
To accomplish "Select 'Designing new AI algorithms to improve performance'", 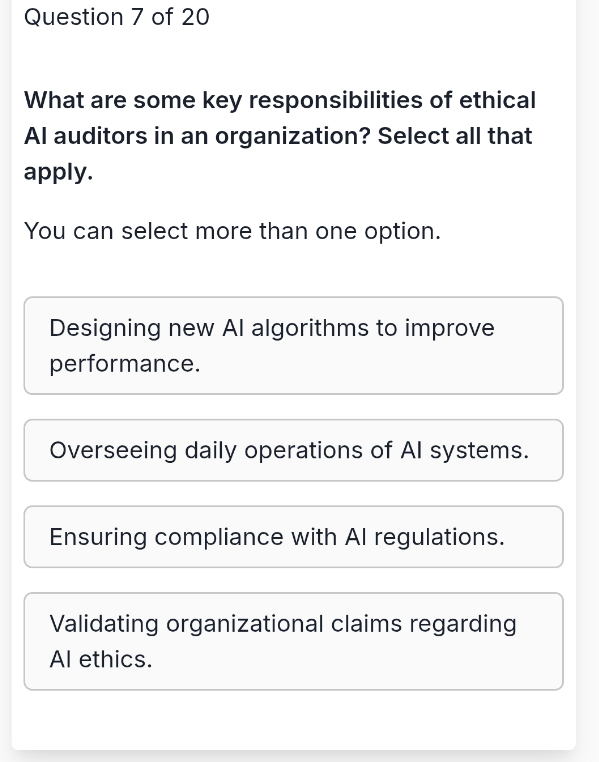I will pyautogui.click(x=293, y=346).
